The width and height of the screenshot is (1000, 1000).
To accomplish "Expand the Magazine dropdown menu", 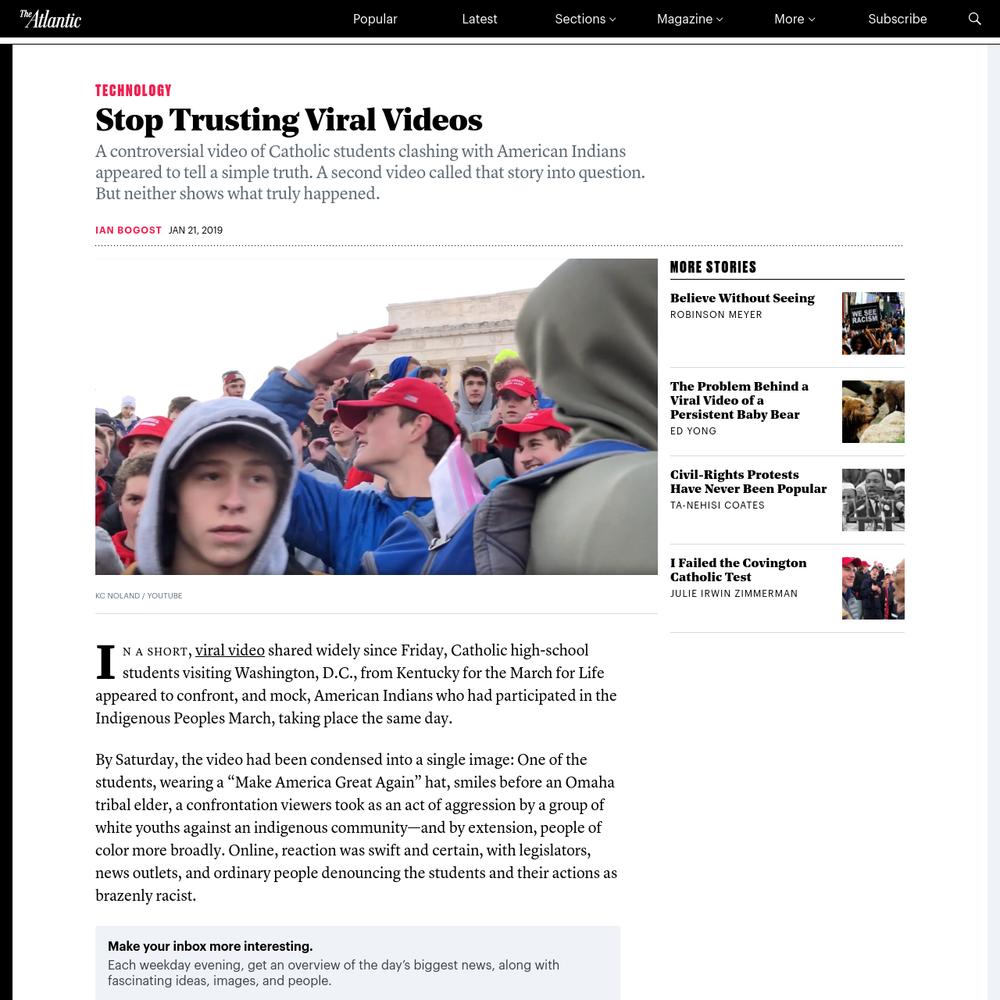I will (689, 19).
